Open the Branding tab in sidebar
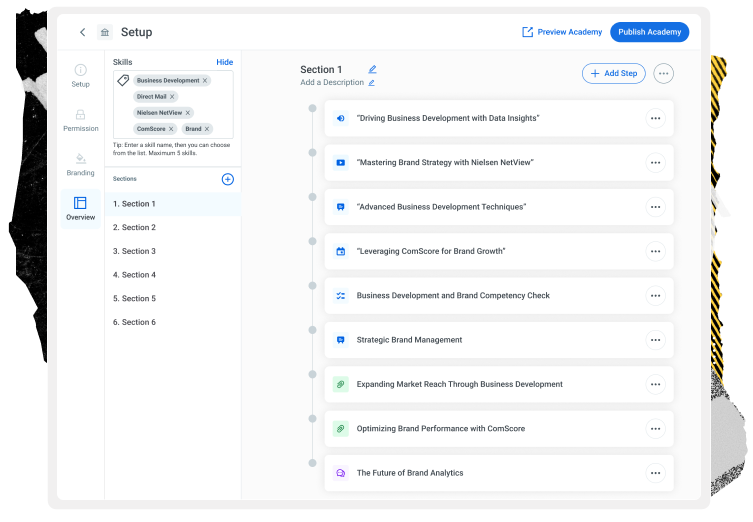This screenshot has height=522, width=753. [x=80, y=164]
